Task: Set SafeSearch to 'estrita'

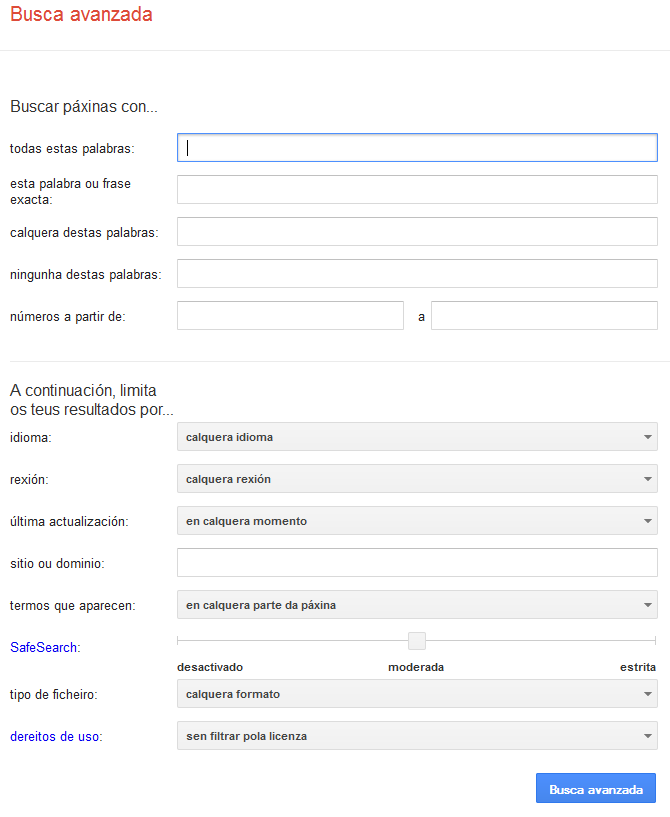Action: click(637, 667)
